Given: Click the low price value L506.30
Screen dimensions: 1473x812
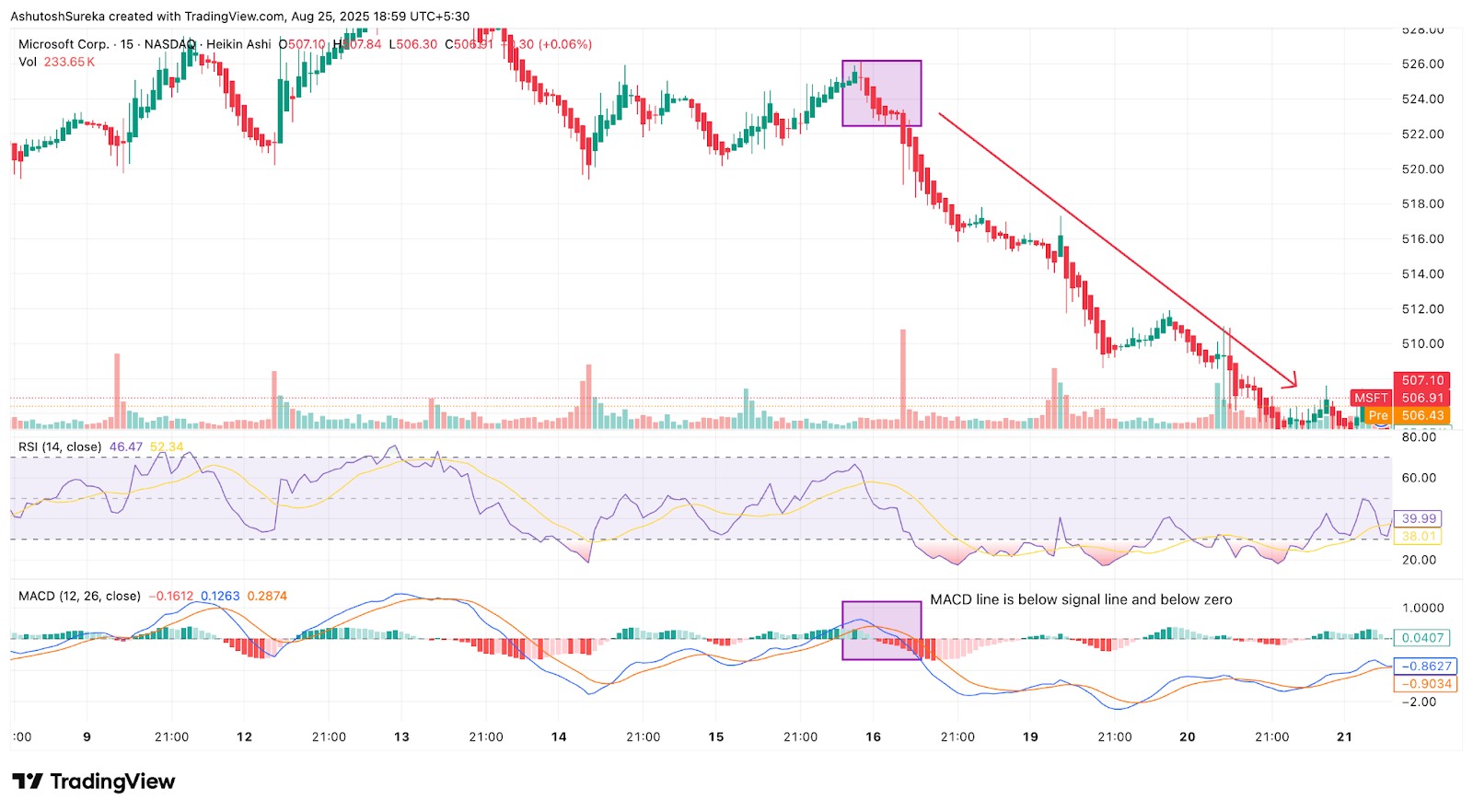Looking at the screenshot, I should (413, 44).
